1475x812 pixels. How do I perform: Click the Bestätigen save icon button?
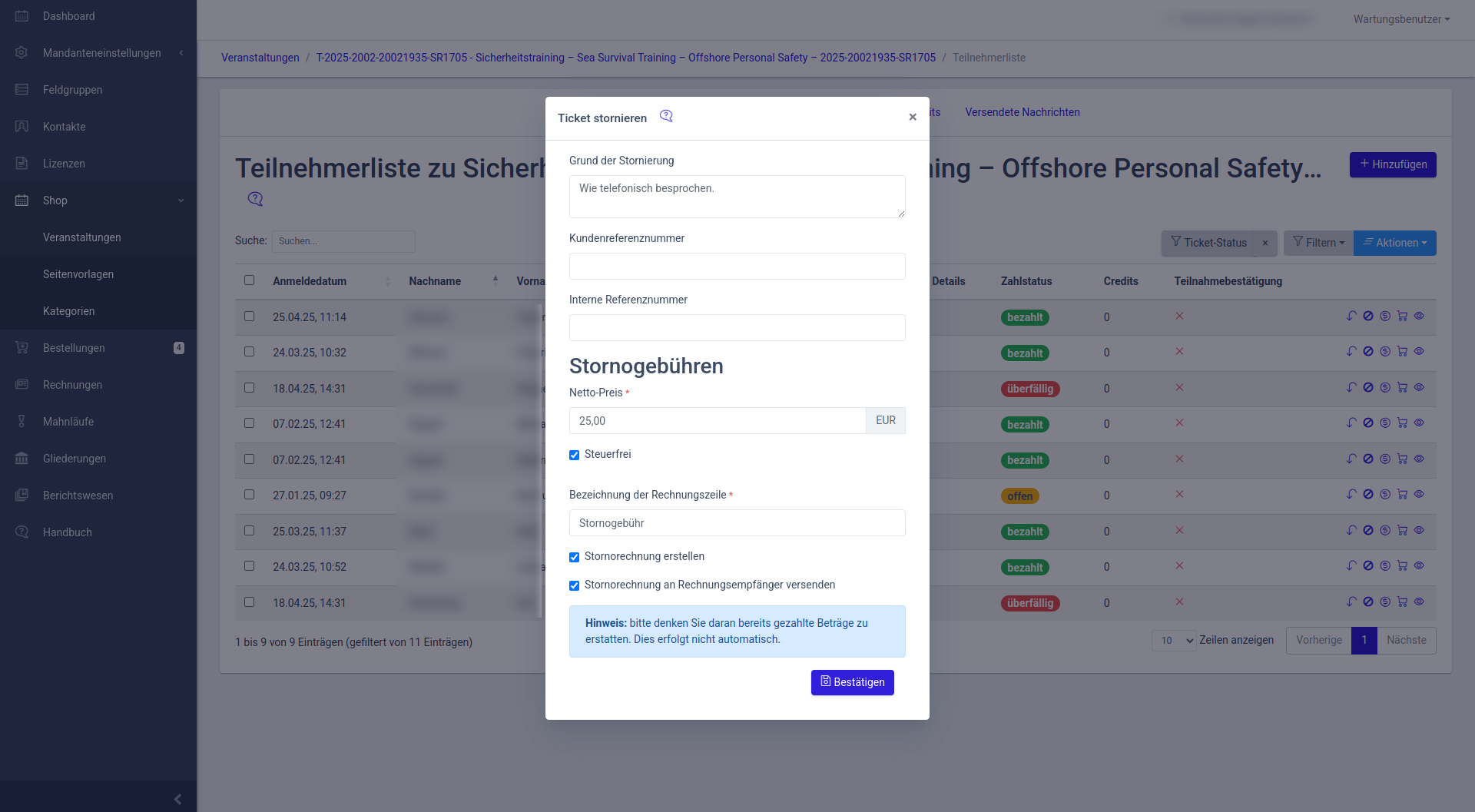click(x=852, y=682)
